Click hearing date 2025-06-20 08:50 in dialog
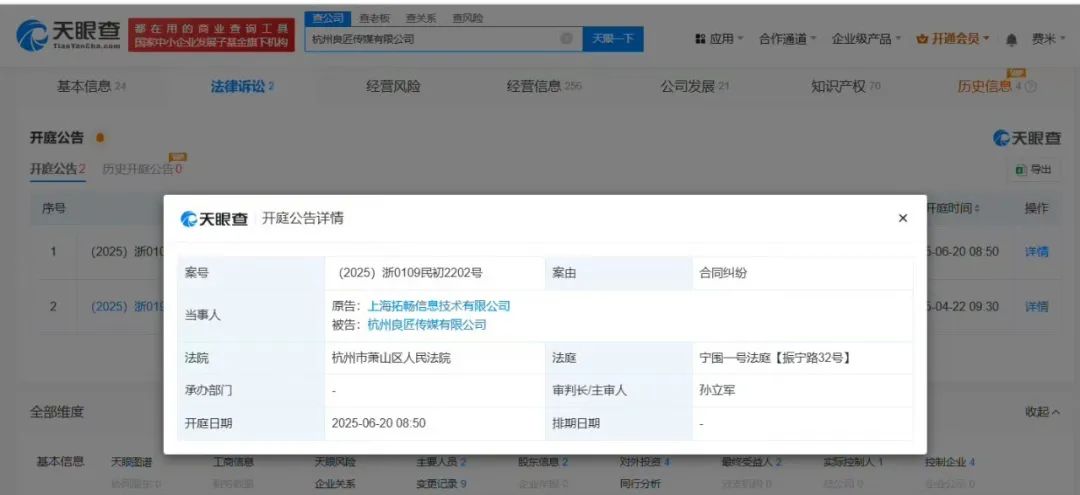The width and height of the screenshot is (1080, 495). pos(378,423)
